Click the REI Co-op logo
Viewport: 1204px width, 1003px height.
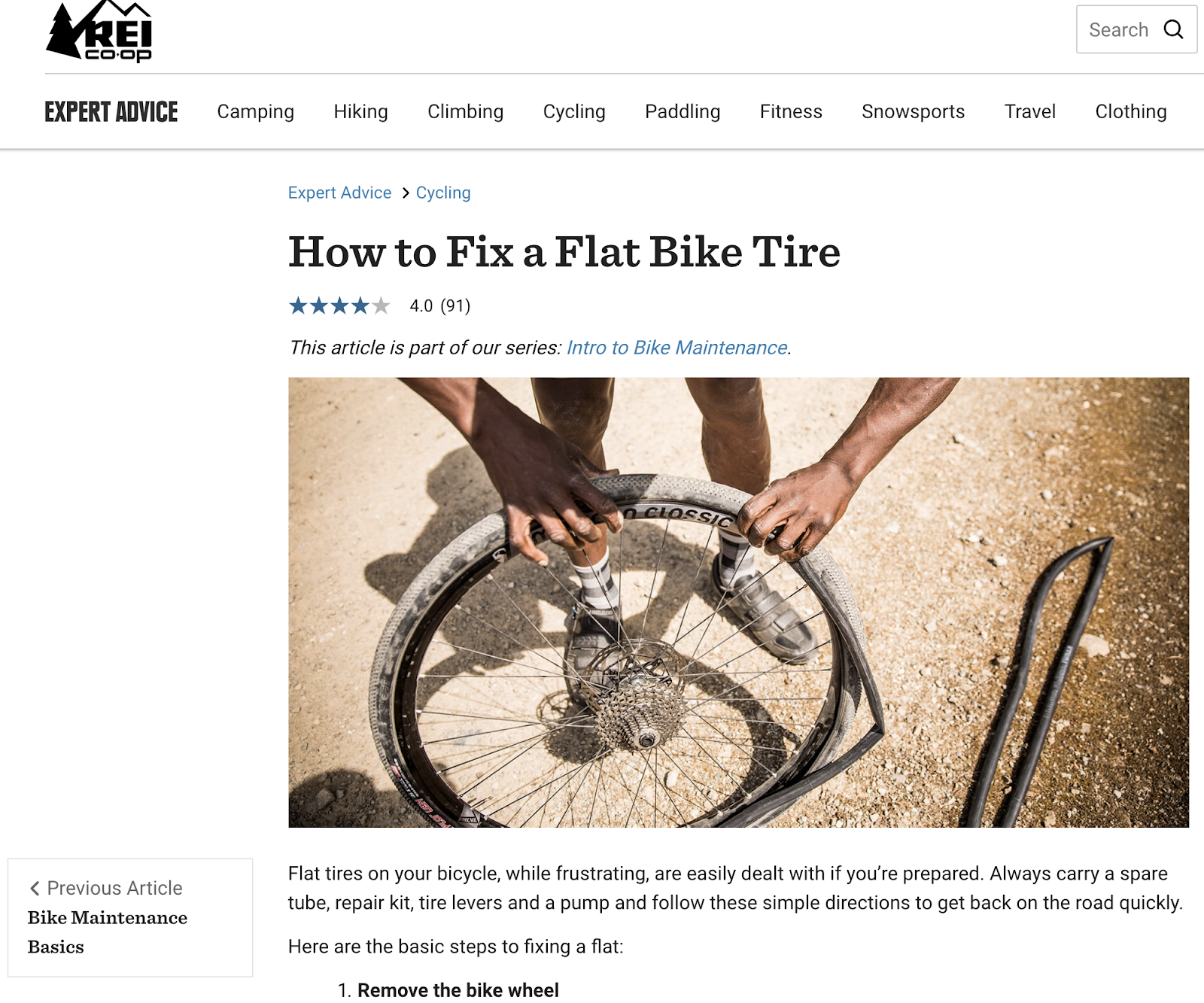99,31
